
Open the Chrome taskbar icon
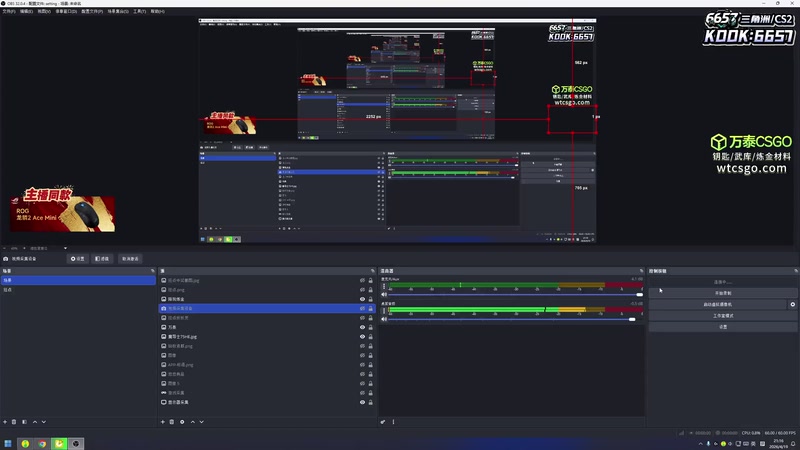pyautogui.click(x=42, y=443)
